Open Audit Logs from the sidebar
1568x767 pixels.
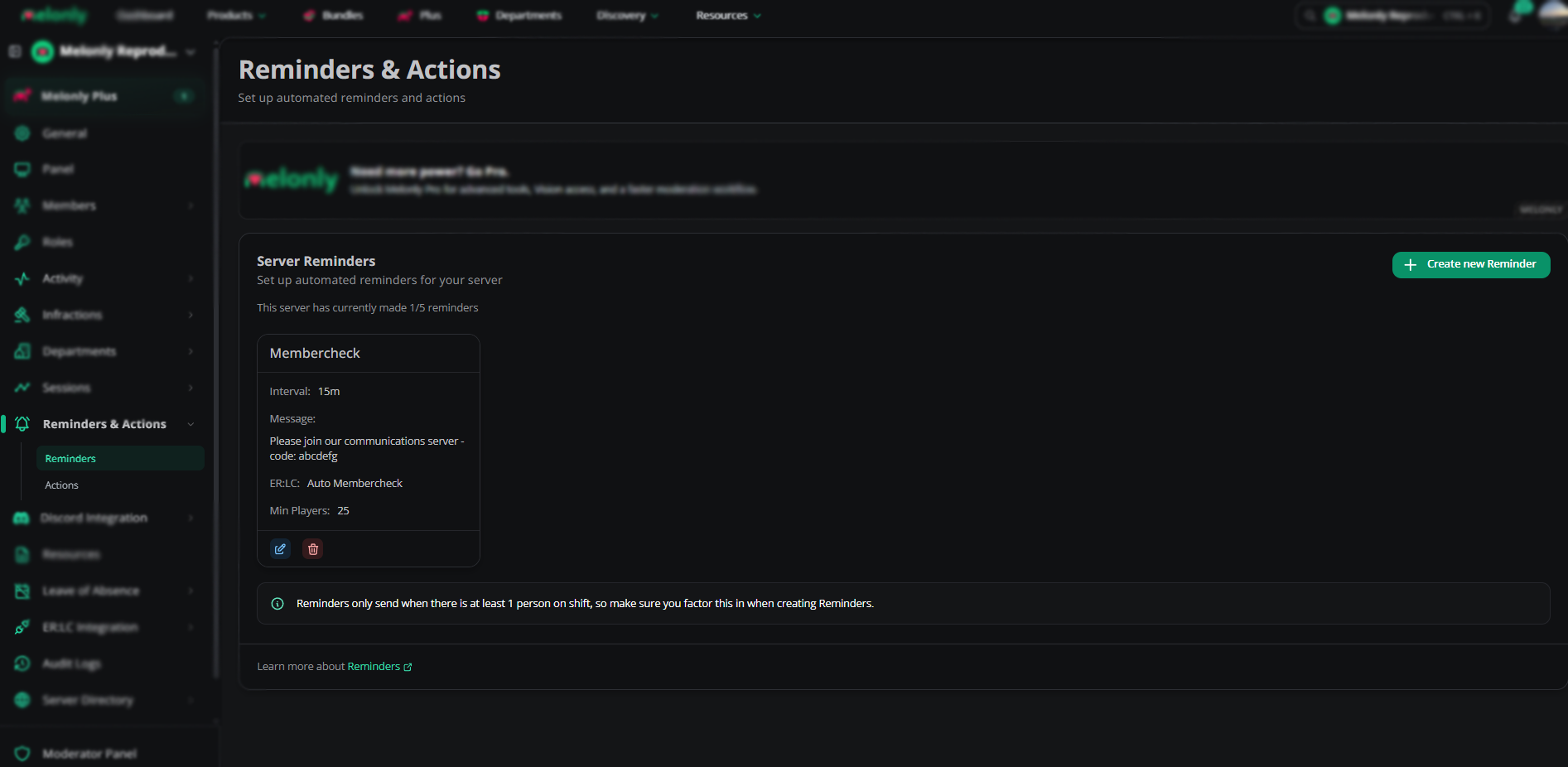(71, 663)
